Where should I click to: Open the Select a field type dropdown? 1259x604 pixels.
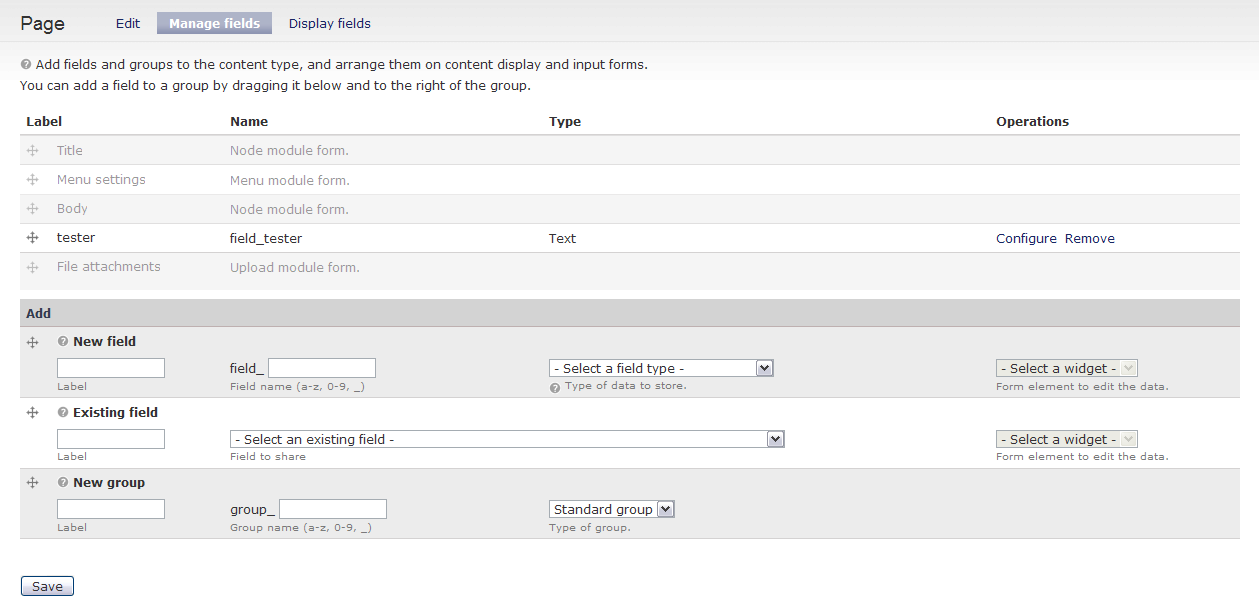[x=661, y=368]
